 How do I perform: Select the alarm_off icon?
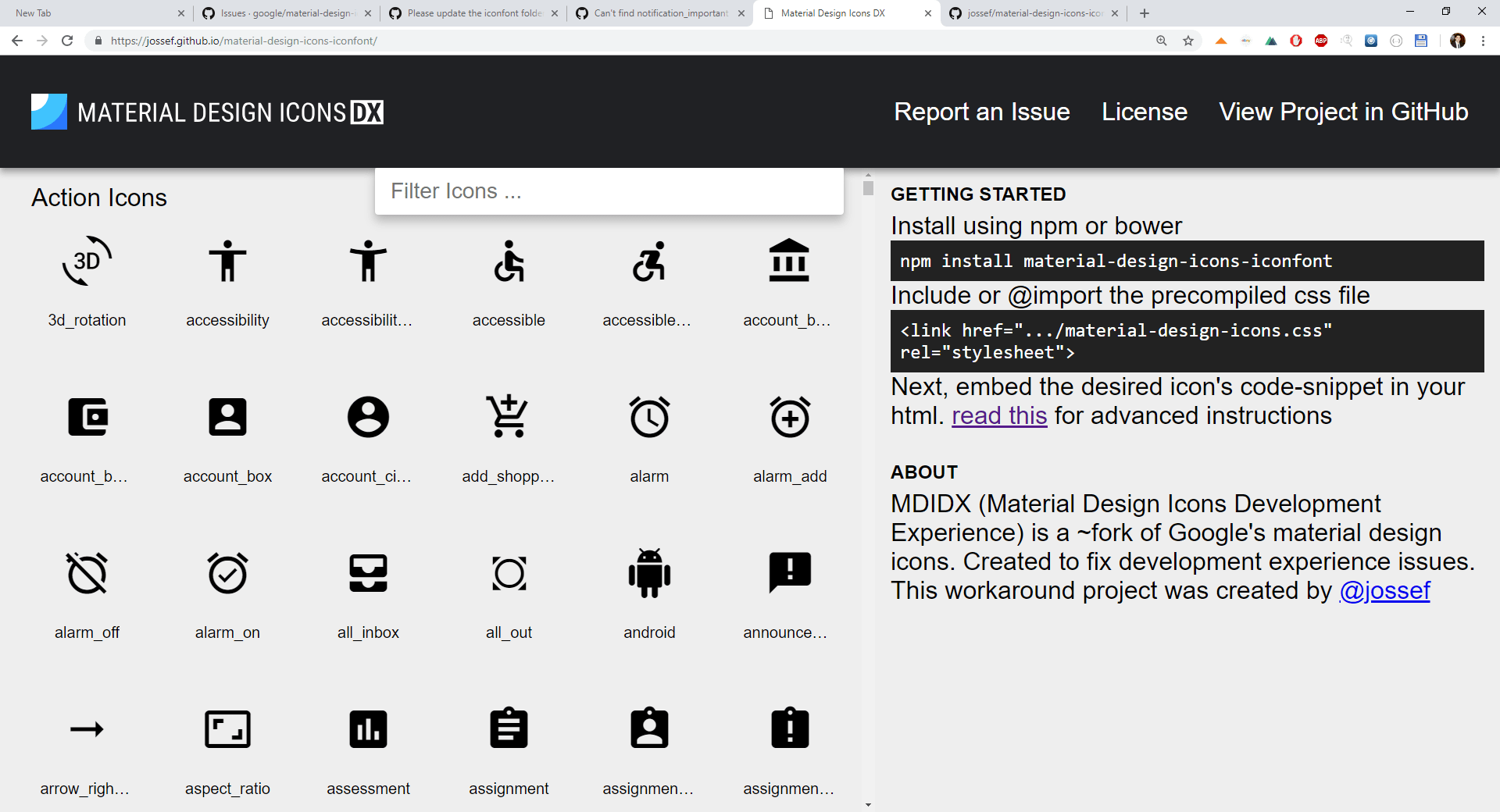[87, 573]
